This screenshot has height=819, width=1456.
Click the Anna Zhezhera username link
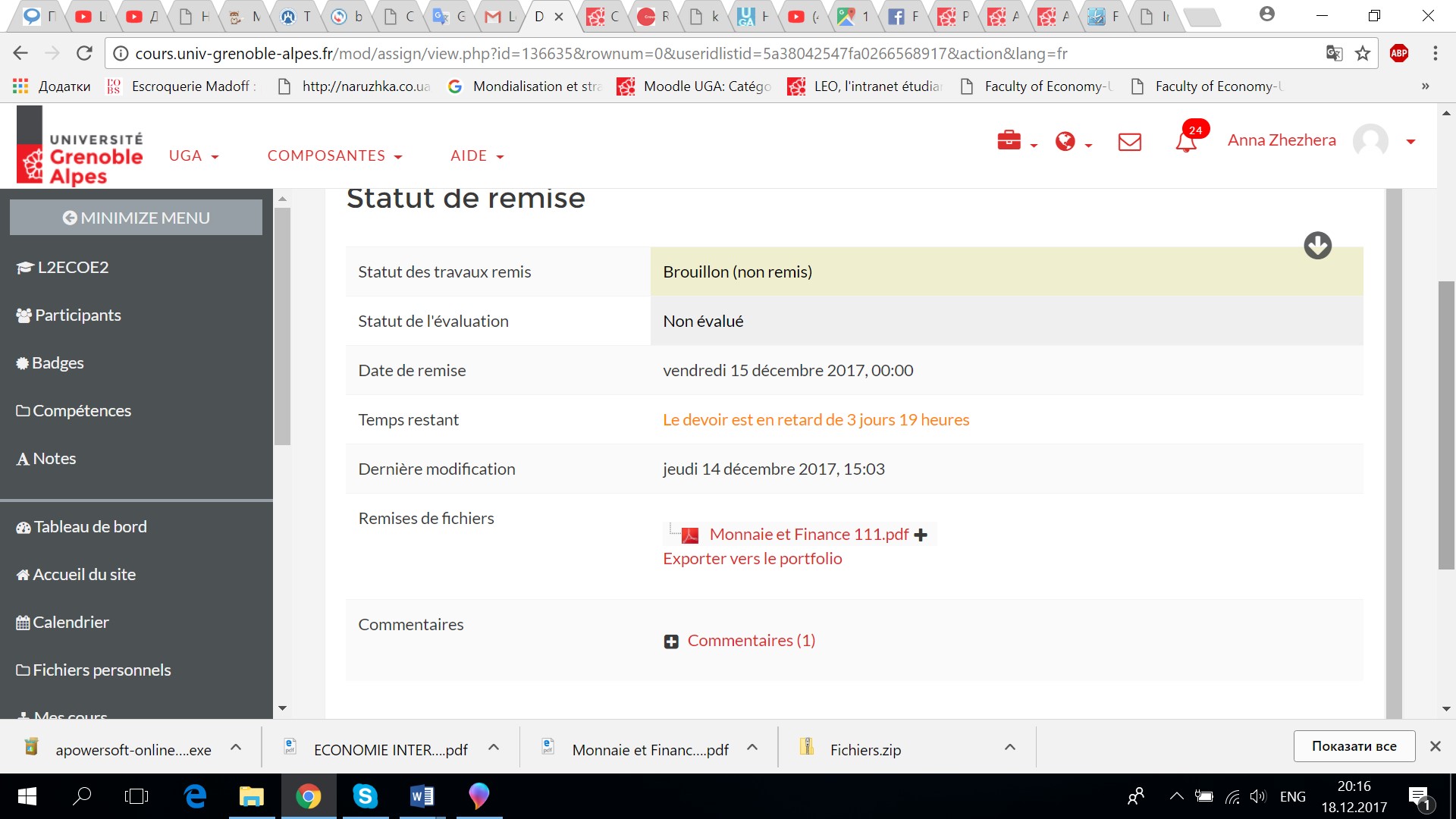click(1282, 140)
